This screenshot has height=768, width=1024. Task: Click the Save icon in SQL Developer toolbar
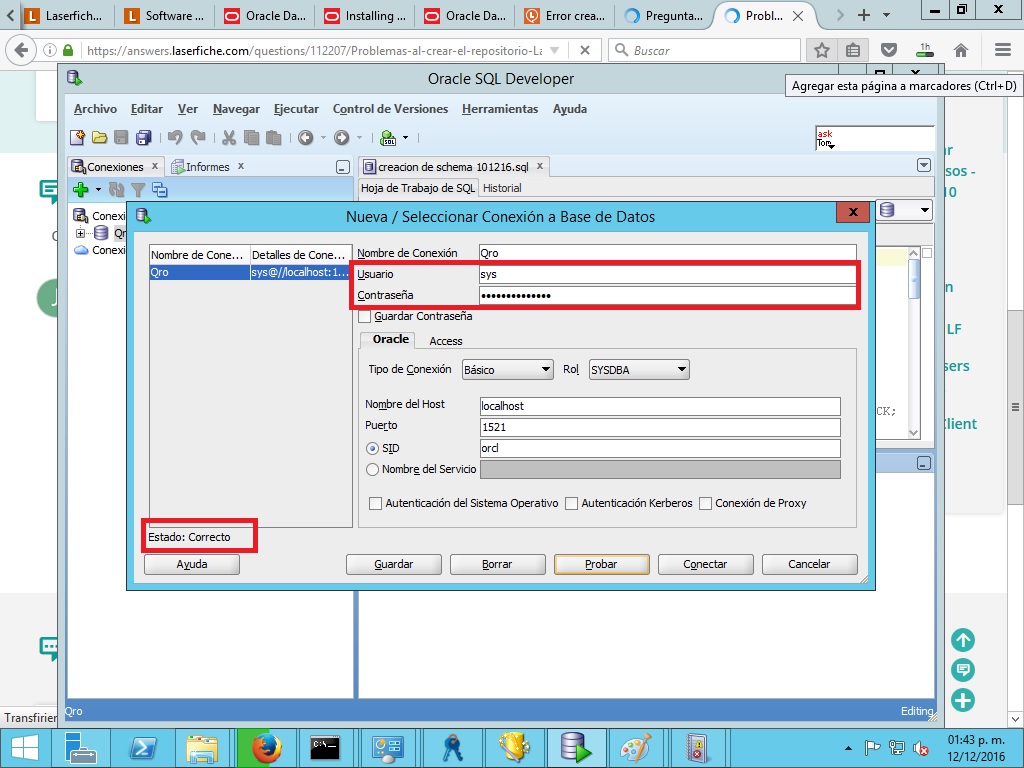point(121,137)
